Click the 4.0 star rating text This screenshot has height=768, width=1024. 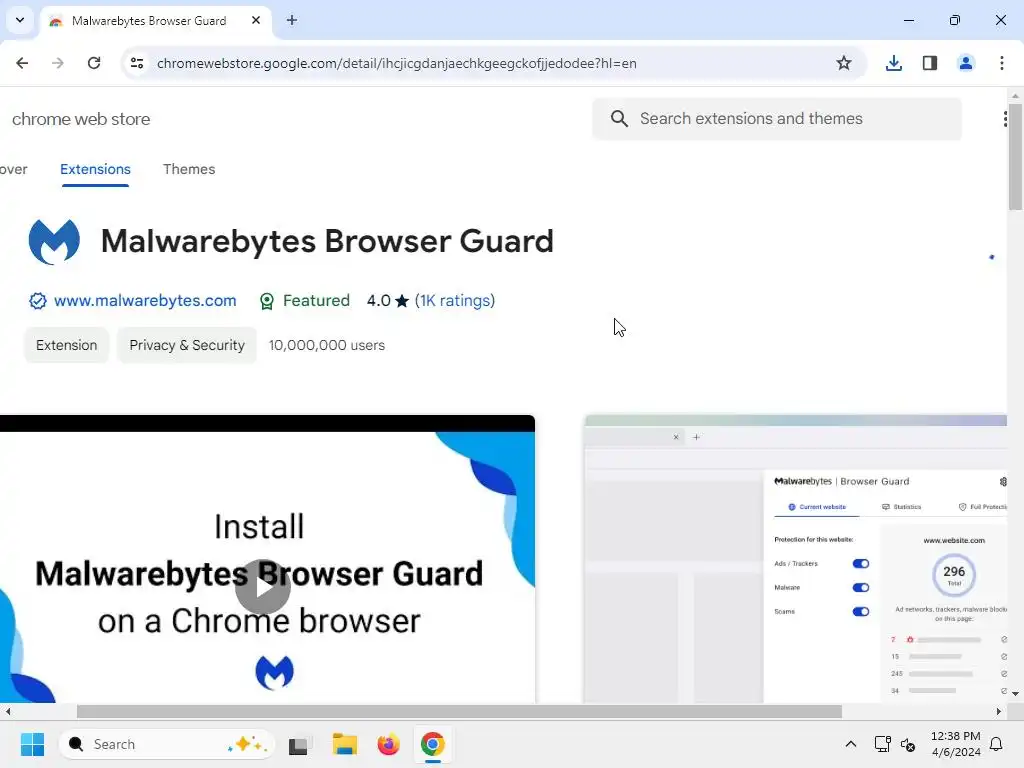point(387,300)
